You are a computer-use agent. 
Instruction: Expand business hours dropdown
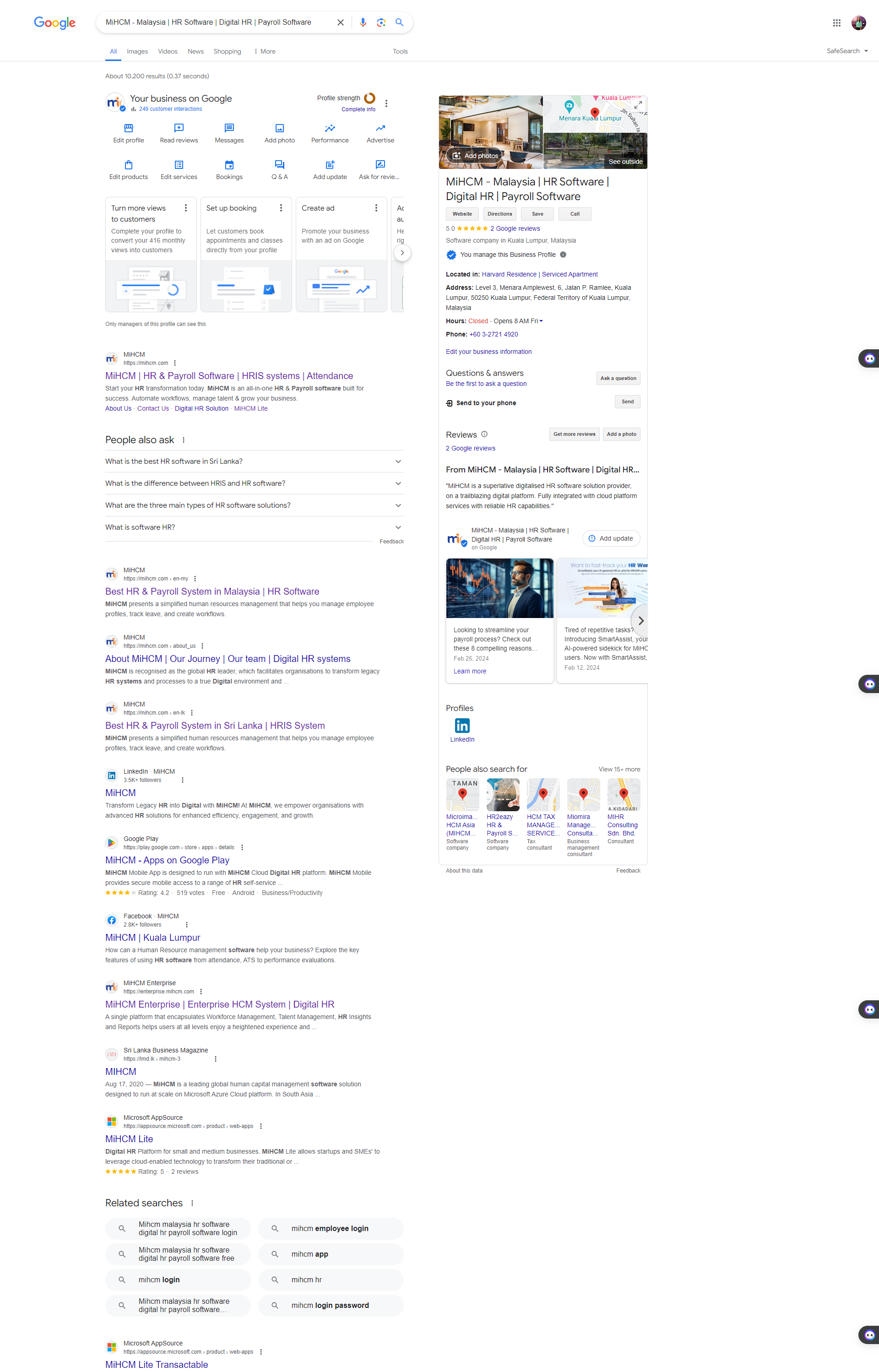pyautogui.click(x=541, y=321)
